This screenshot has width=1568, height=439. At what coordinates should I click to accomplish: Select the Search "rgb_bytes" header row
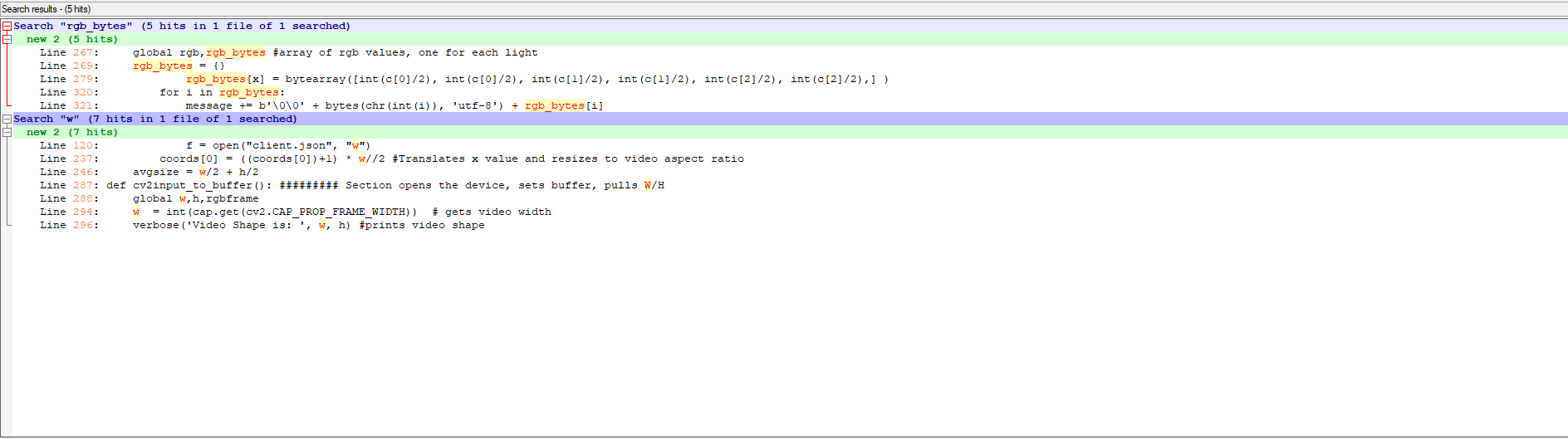point(790,26)
